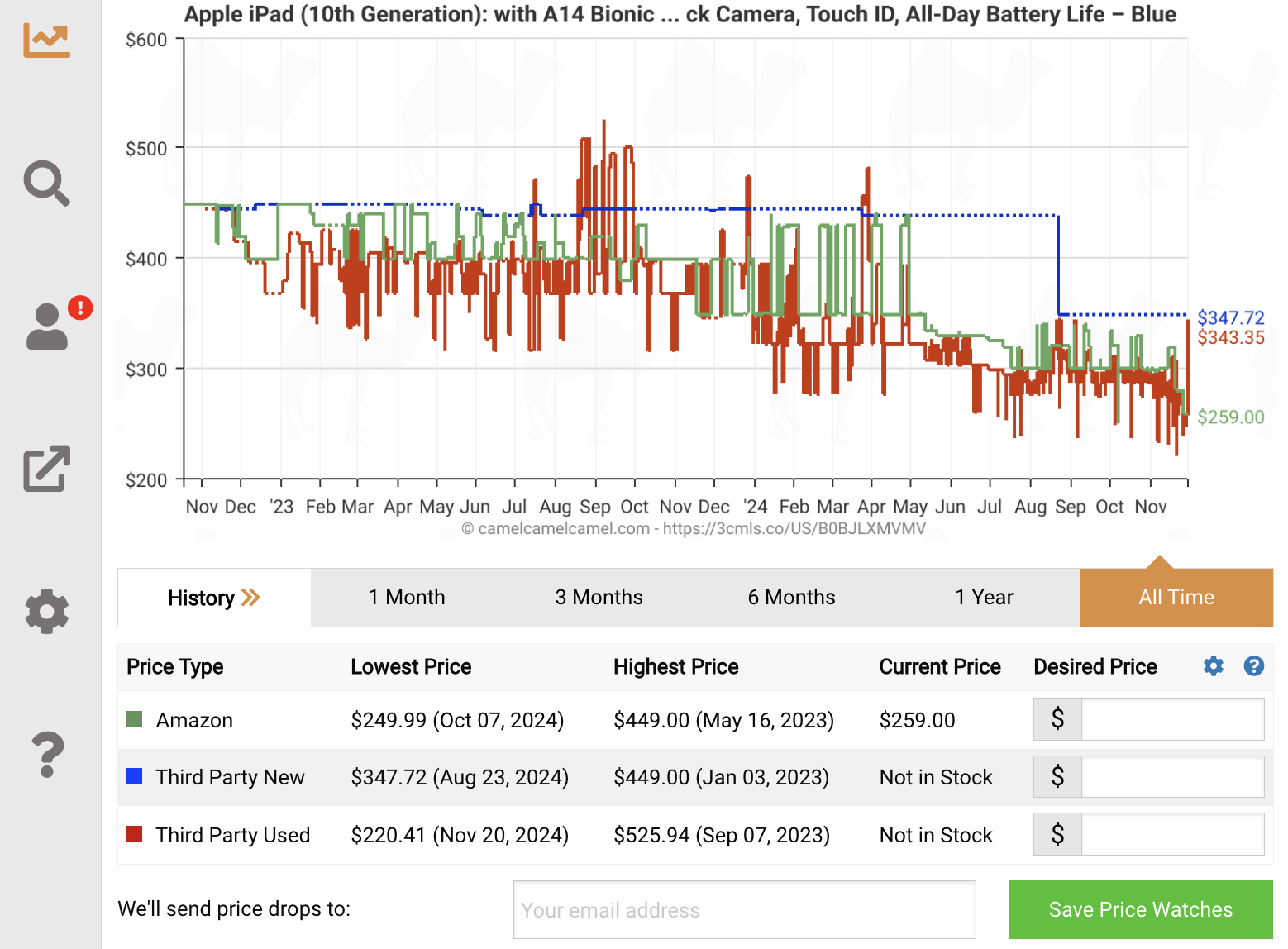
Task: Click the $600 y-axis label
Action: click(146, 40)
